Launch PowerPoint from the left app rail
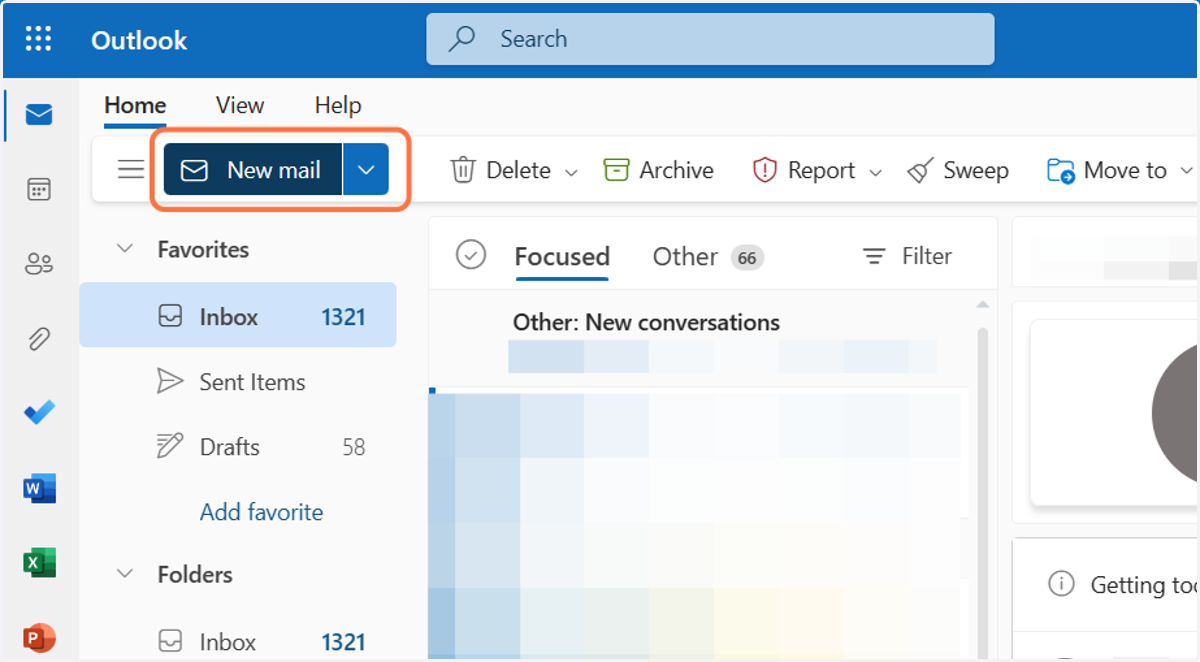 tap(39, 637)
